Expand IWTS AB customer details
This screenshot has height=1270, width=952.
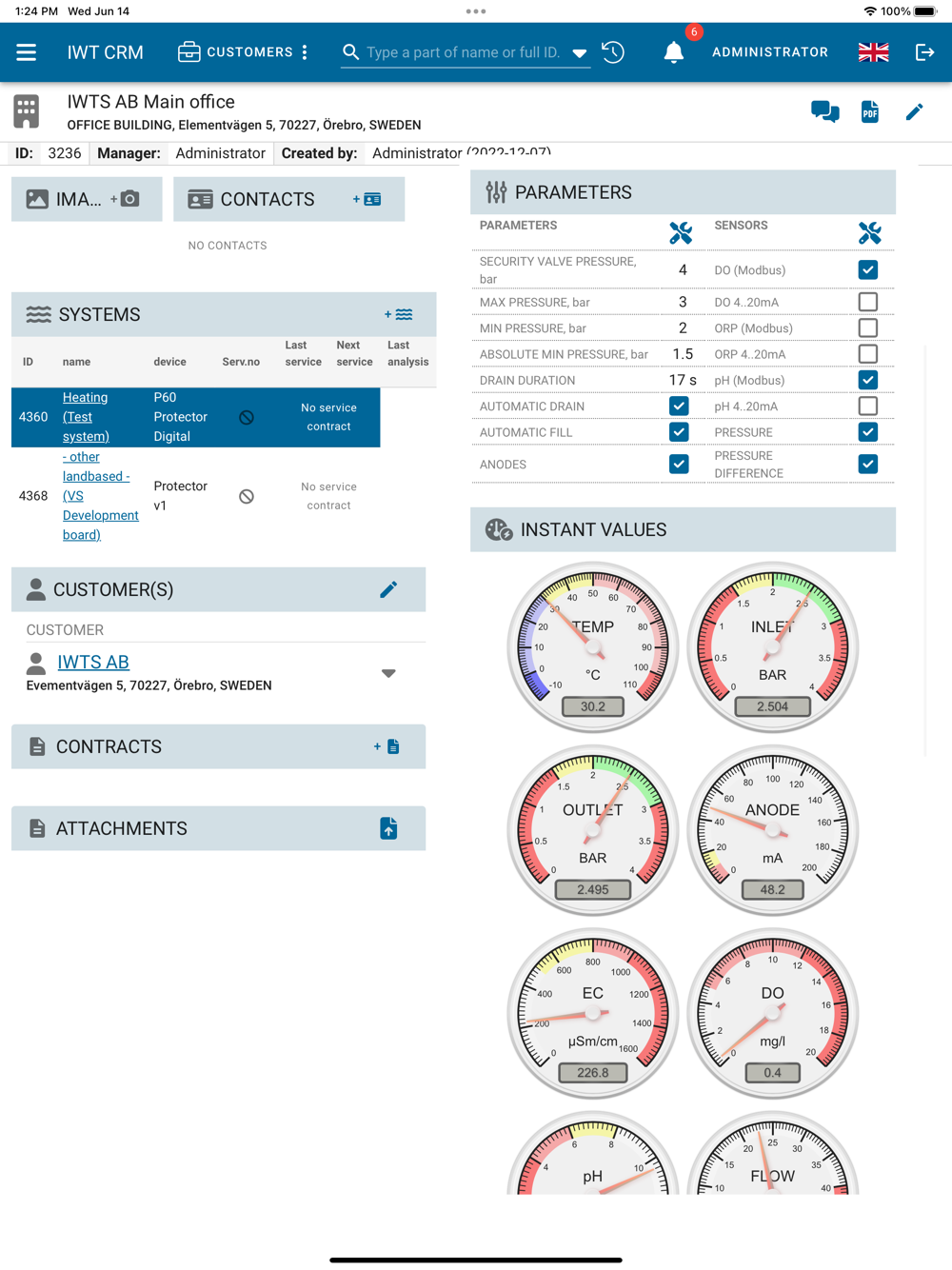tap(388, 673)
